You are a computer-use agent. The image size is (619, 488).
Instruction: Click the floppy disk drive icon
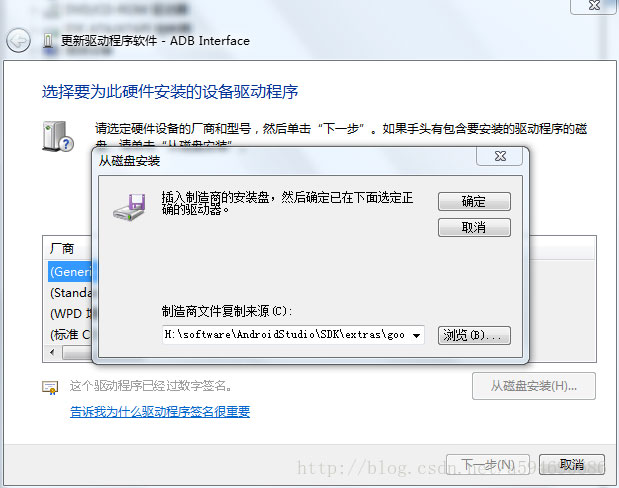(129, 207)
